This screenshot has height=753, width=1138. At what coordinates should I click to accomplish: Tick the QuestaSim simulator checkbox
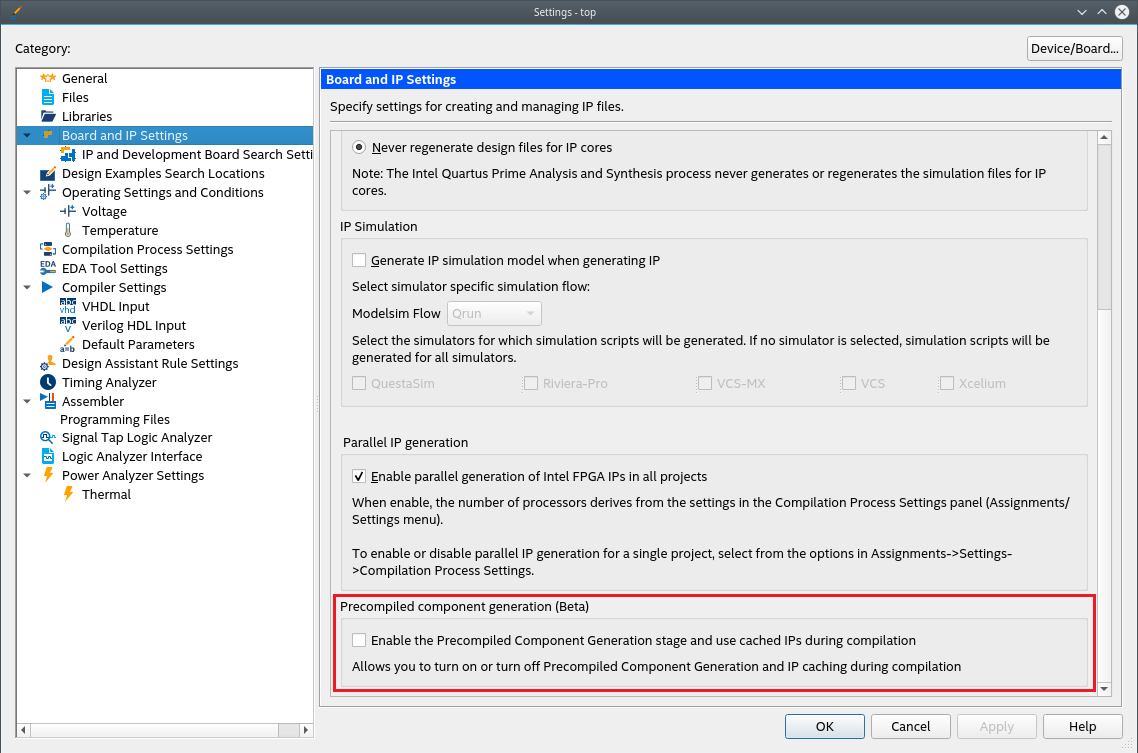[359, 383]
